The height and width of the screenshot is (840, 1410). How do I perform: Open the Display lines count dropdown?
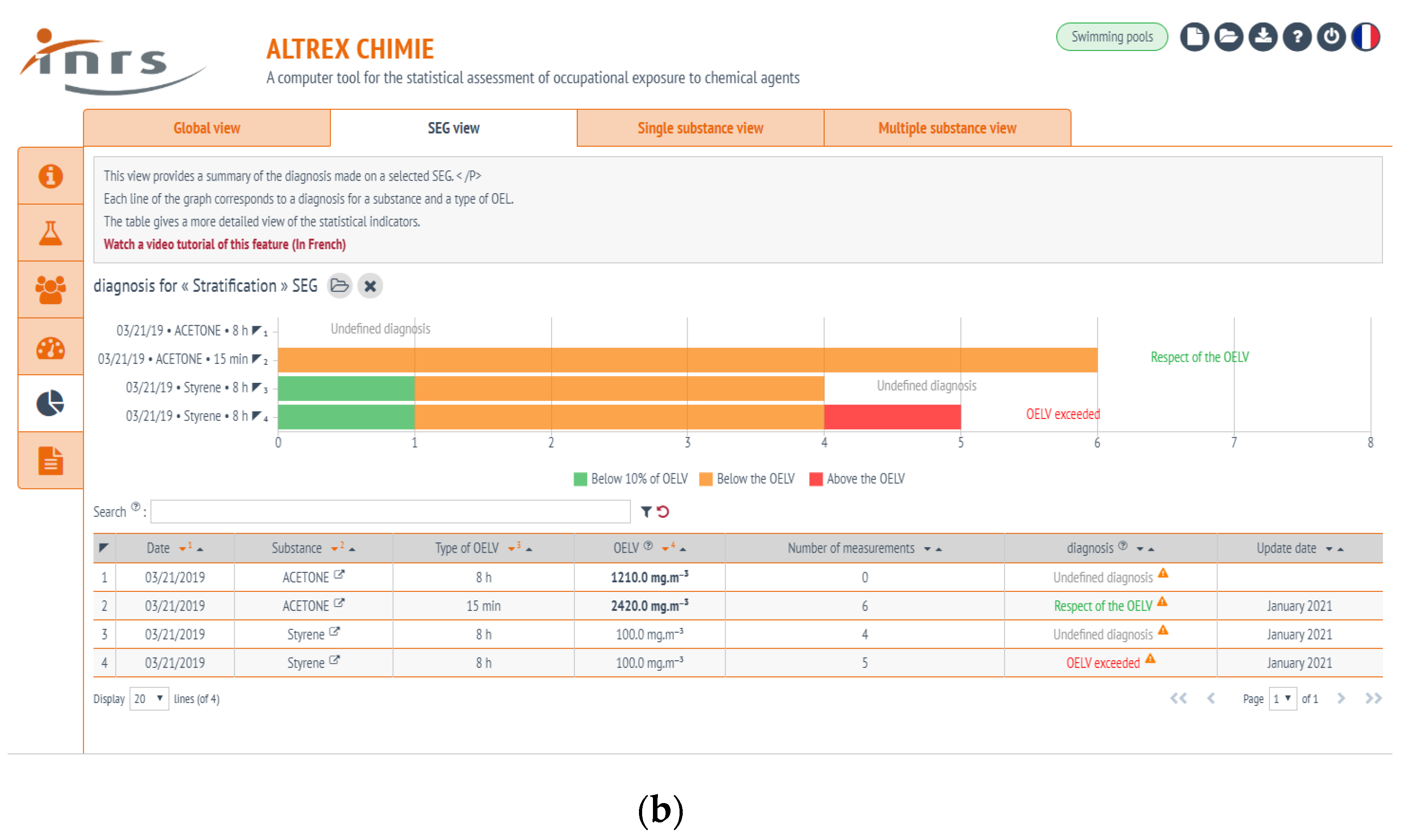point(149,699)
